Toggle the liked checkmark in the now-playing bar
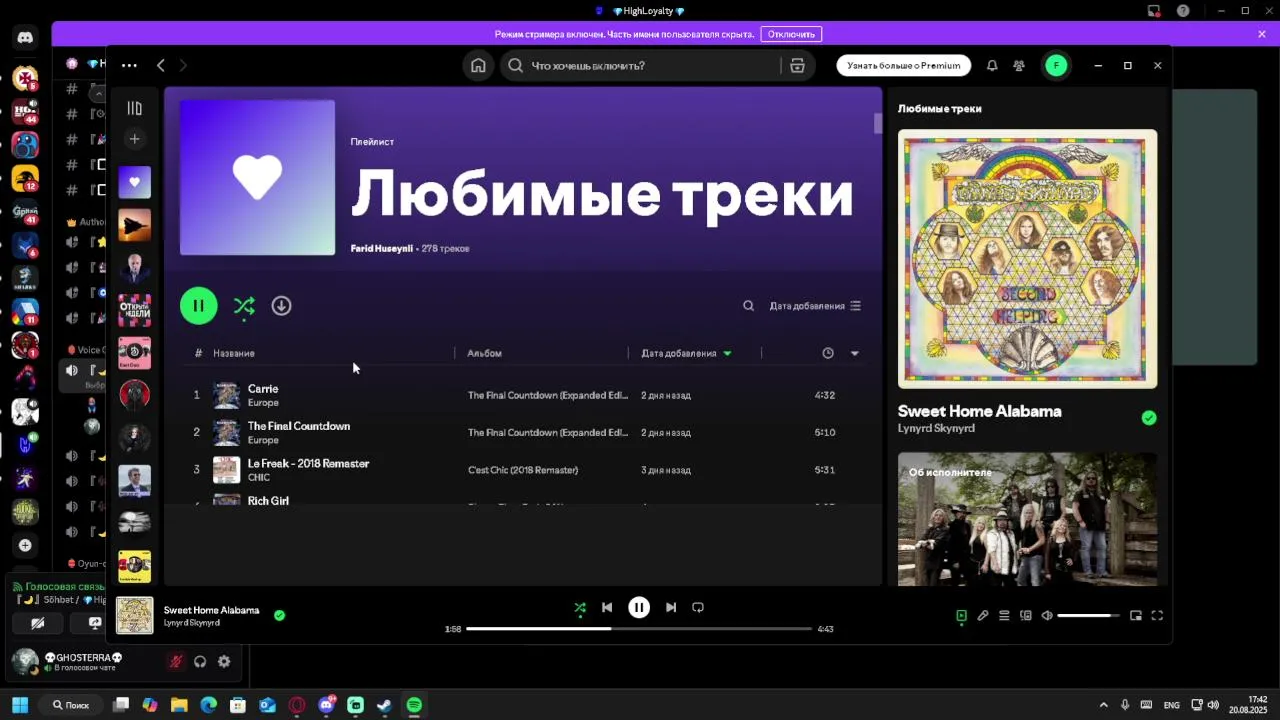 pyautogui.click(x=279, y=615)
